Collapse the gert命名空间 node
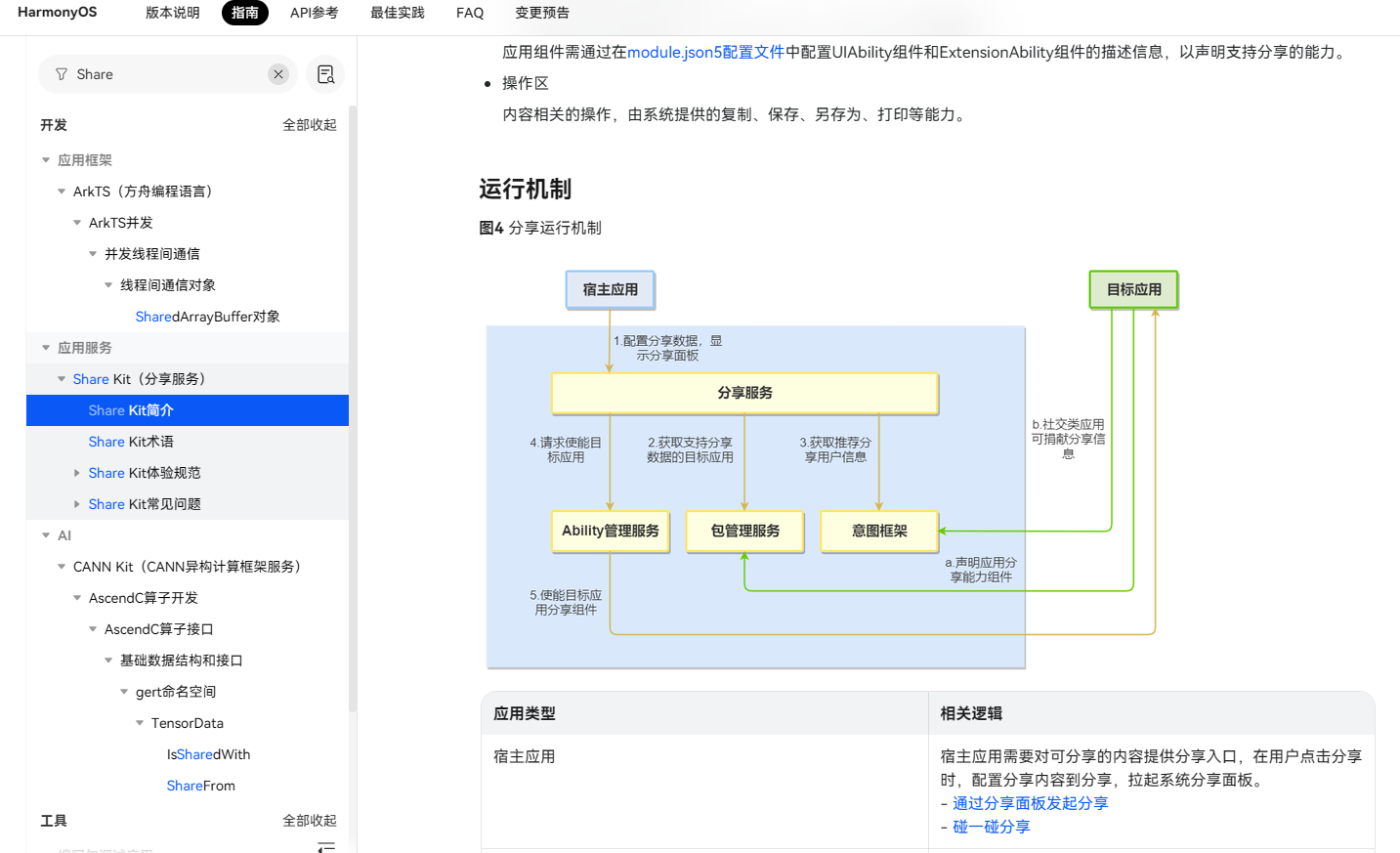1400x853 pixels. [x=124, y=692]
